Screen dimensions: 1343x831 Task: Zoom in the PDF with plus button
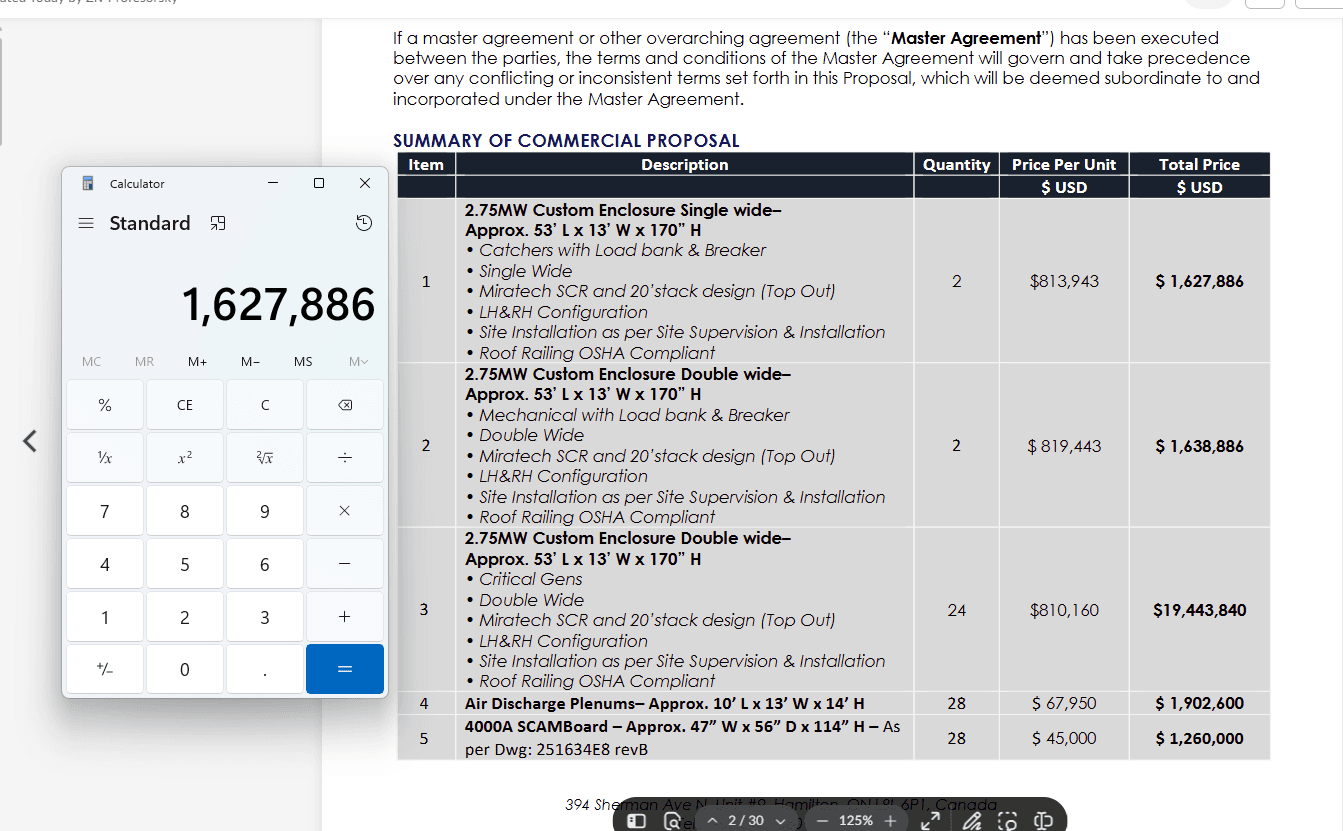tap(891, 821)
